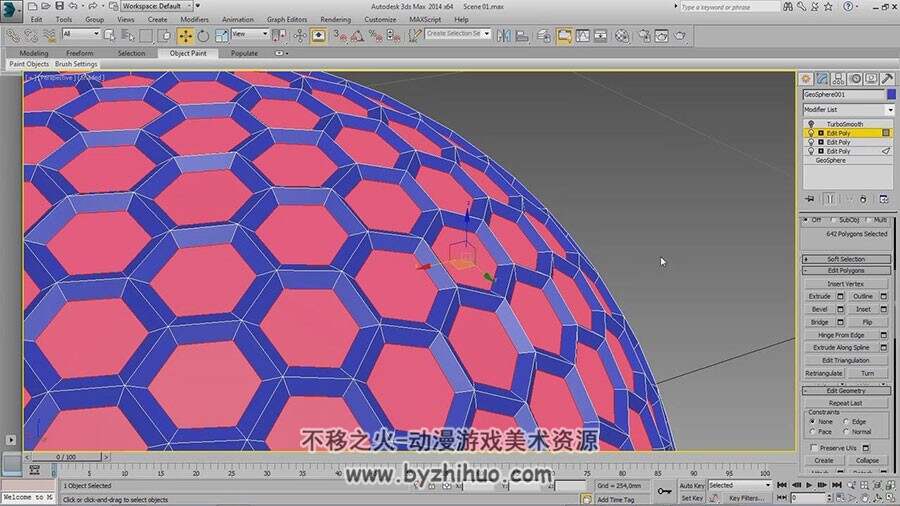The width and height of the screenshot is (900, 506).
Task: Open the Rendering menu
Action: (x=336, y=20)
